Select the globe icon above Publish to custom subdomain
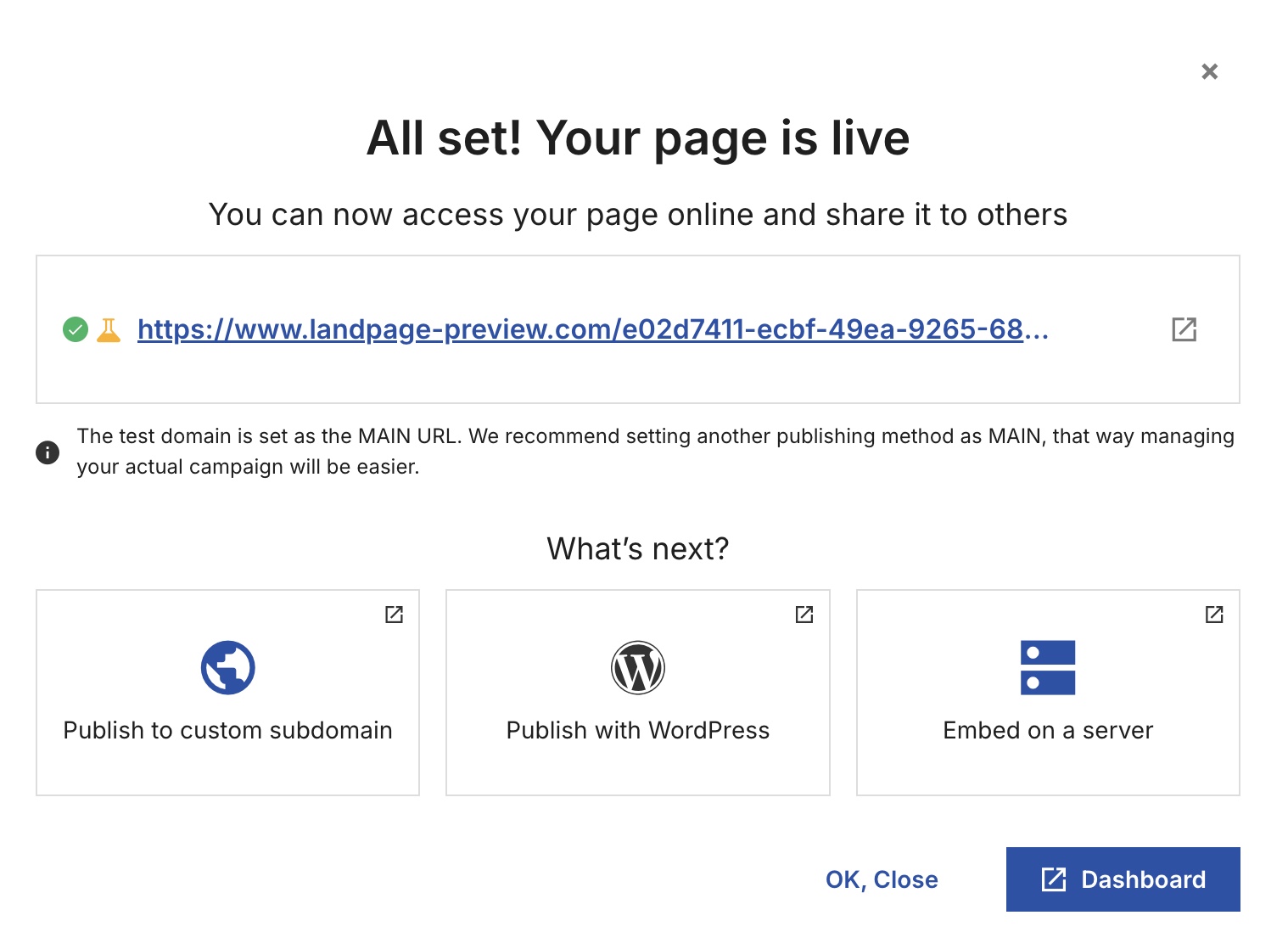Screen dimensions: 1288x949 [x=227, y=667]
